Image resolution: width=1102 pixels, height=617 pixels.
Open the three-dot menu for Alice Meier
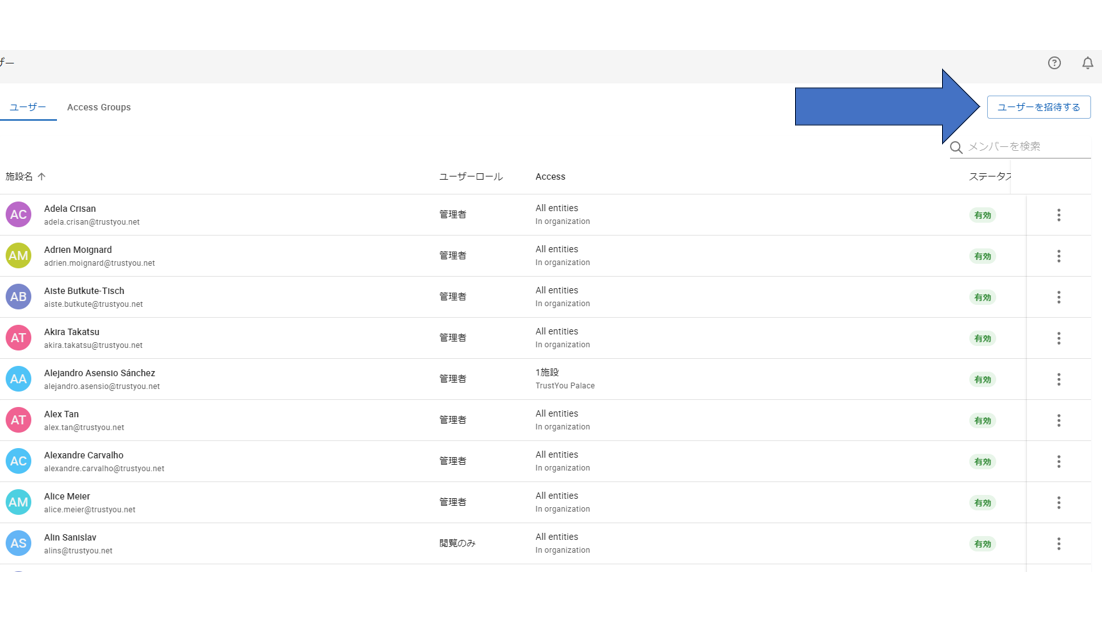(1058, 502)
